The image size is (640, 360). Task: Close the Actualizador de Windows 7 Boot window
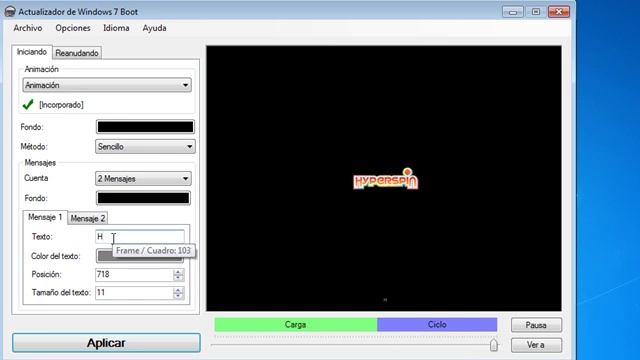(x=559, y=12)
